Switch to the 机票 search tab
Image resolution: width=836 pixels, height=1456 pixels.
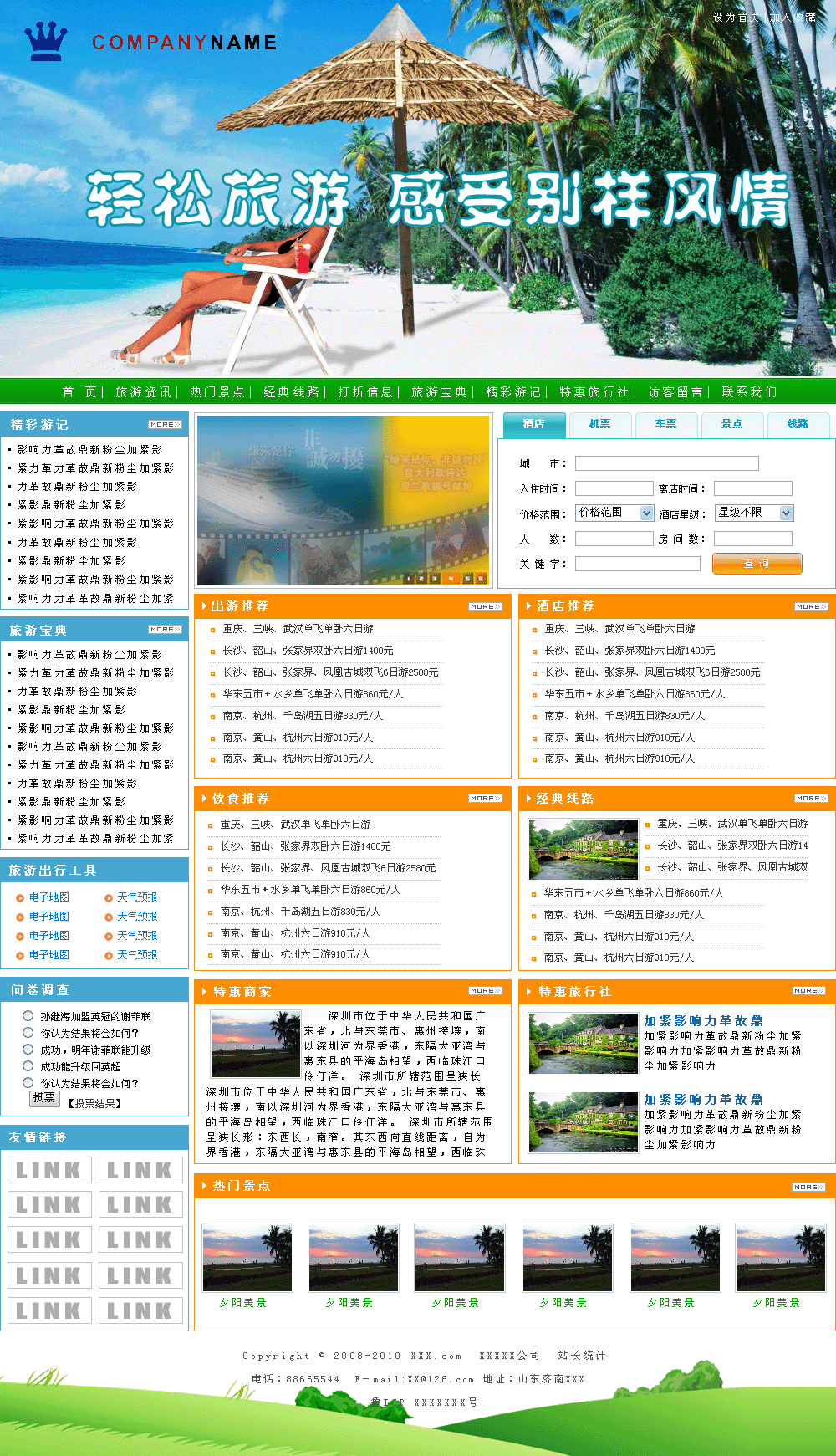point(599,425)
